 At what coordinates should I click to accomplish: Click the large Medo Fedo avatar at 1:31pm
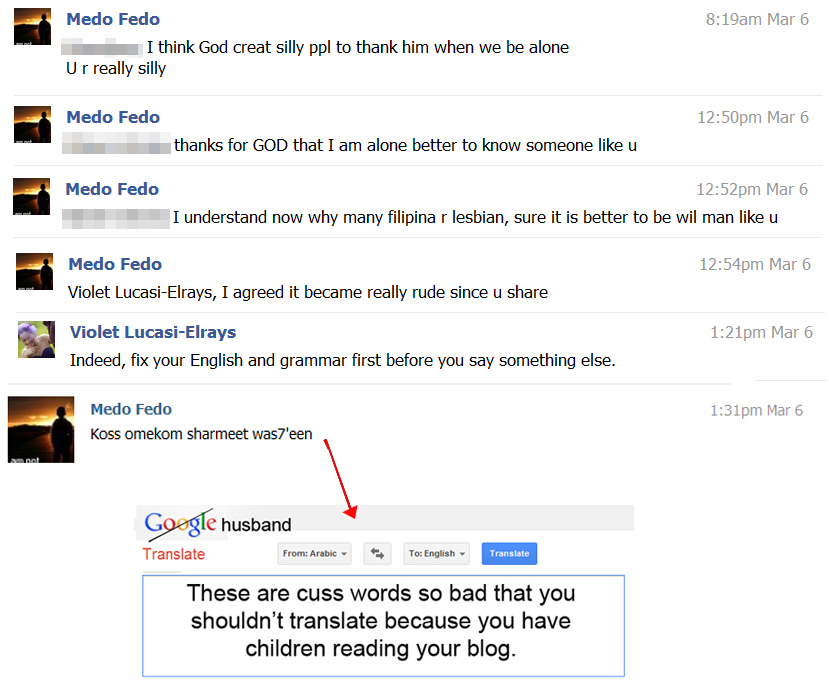point(41,429)
